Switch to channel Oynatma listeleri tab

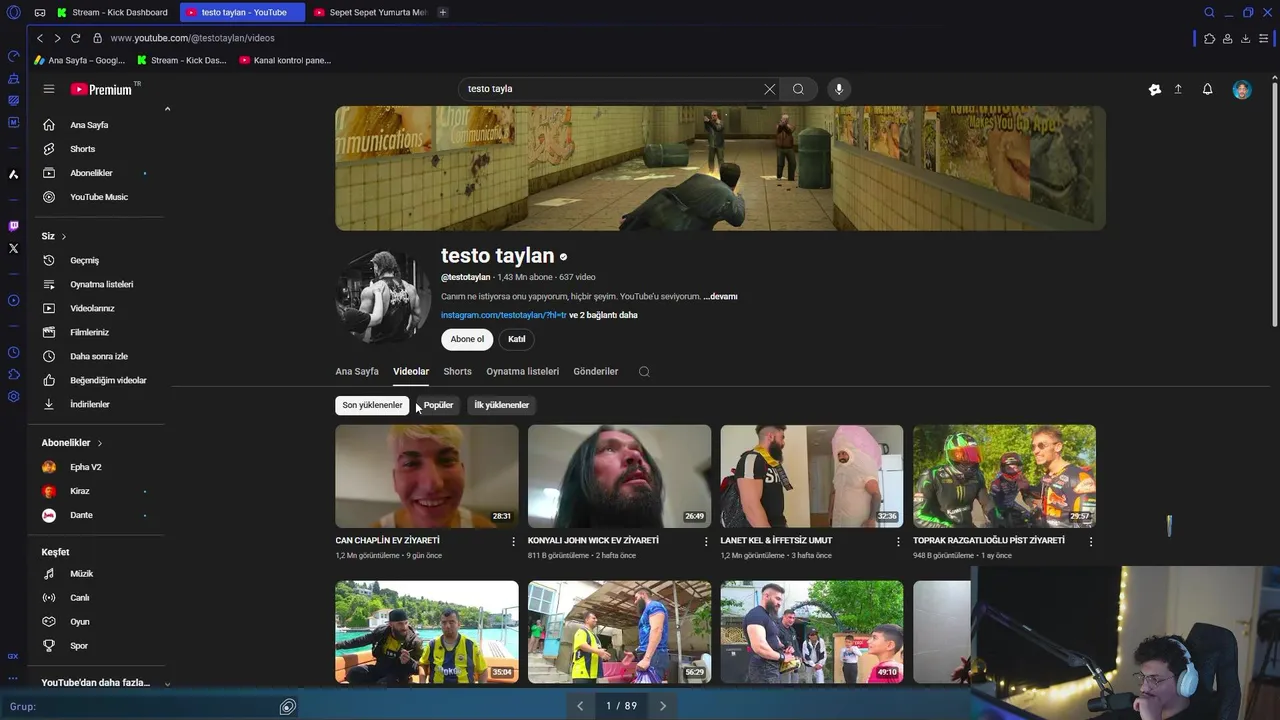(522, 372)
